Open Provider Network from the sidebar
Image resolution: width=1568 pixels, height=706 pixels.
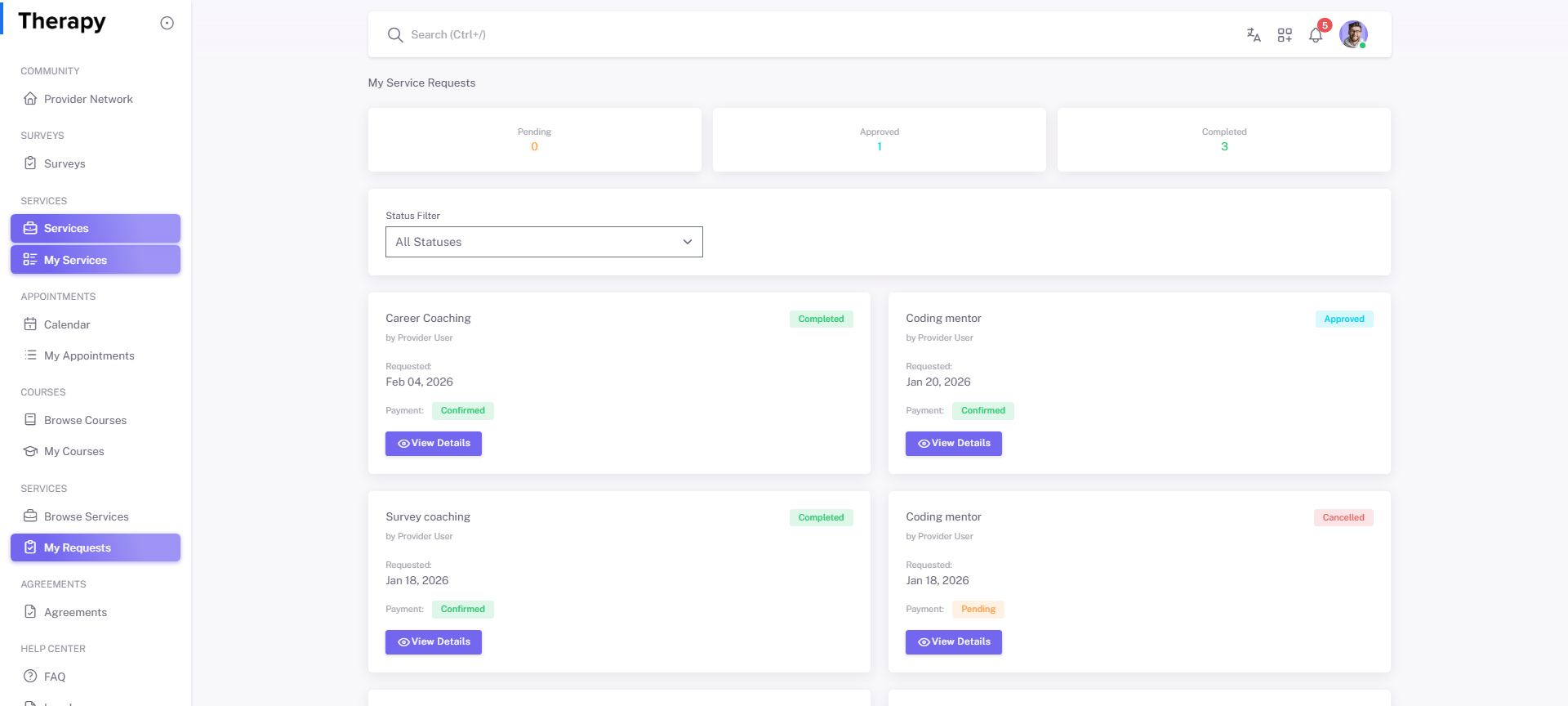88,99
